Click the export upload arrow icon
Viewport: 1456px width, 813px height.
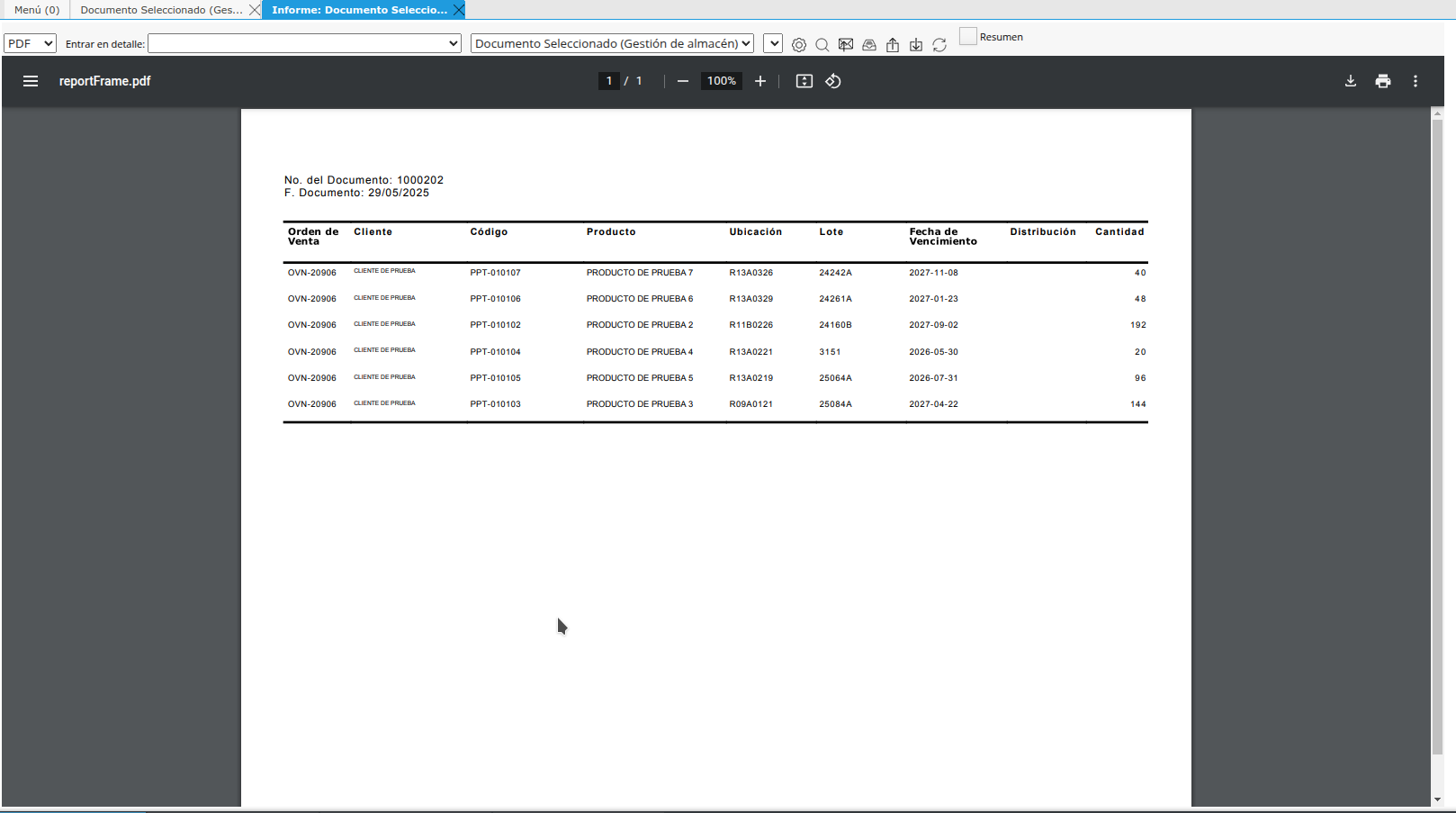tap(893, 45)
